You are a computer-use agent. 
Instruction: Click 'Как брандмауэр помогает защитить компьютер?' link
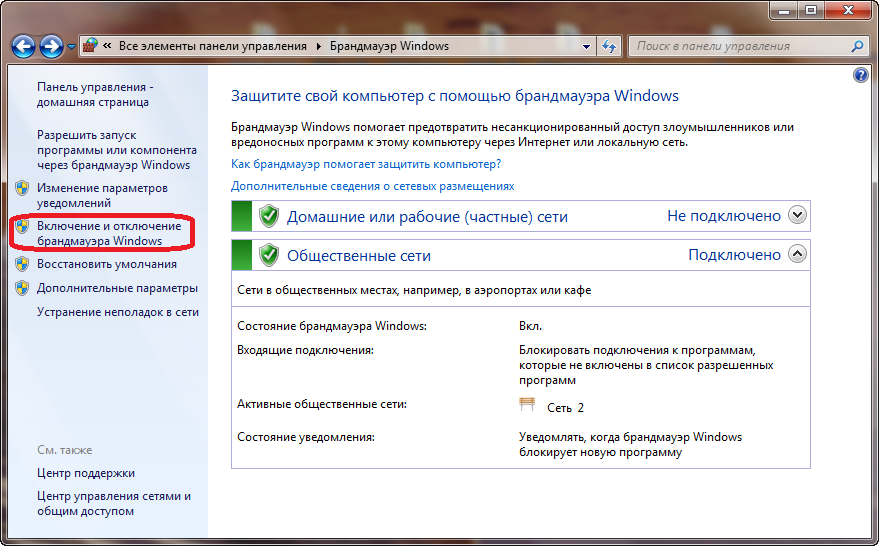click(366, 164)
